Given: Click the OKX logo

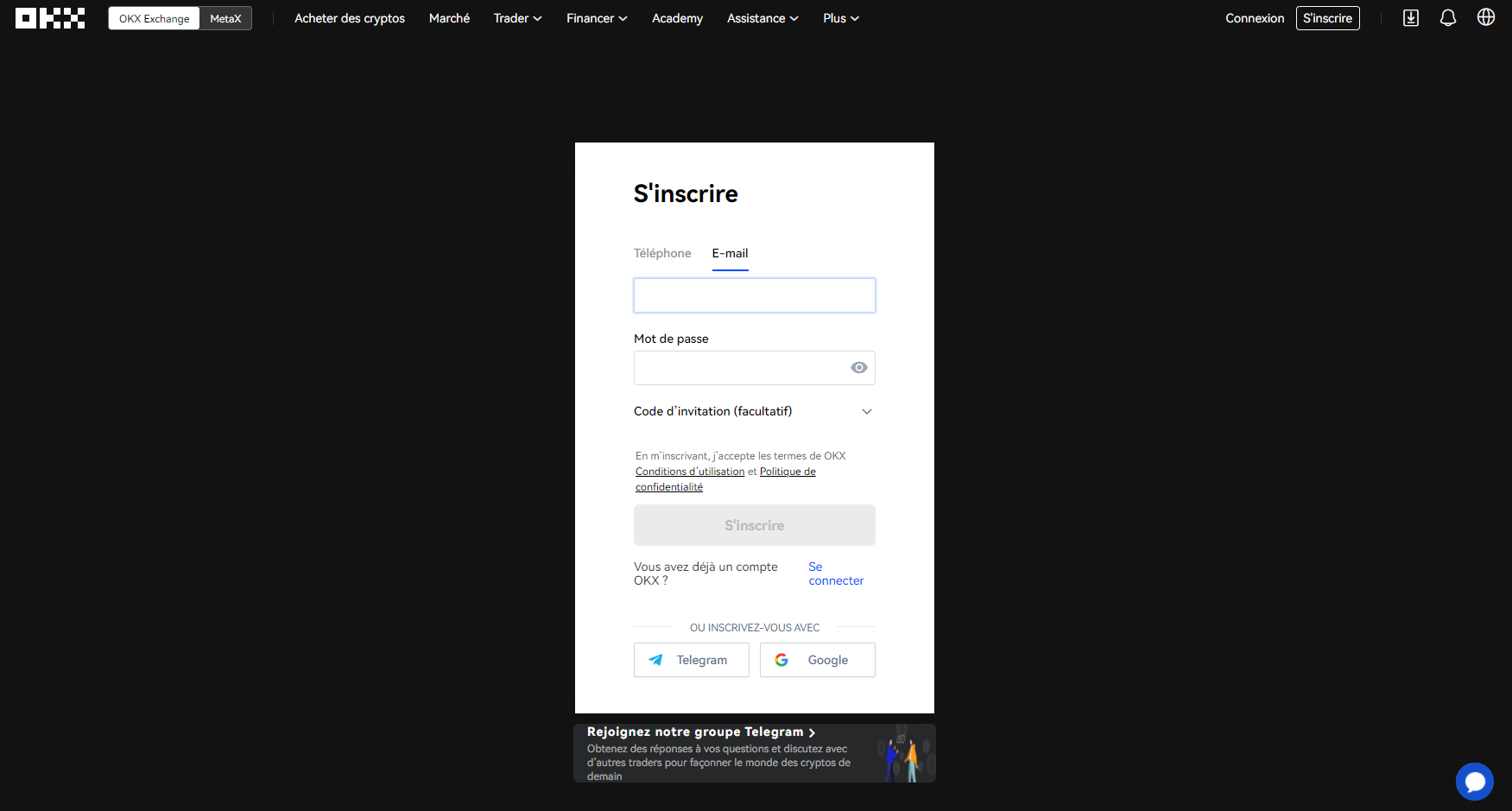Looking at the screenshot, I should tap(50, 18).
